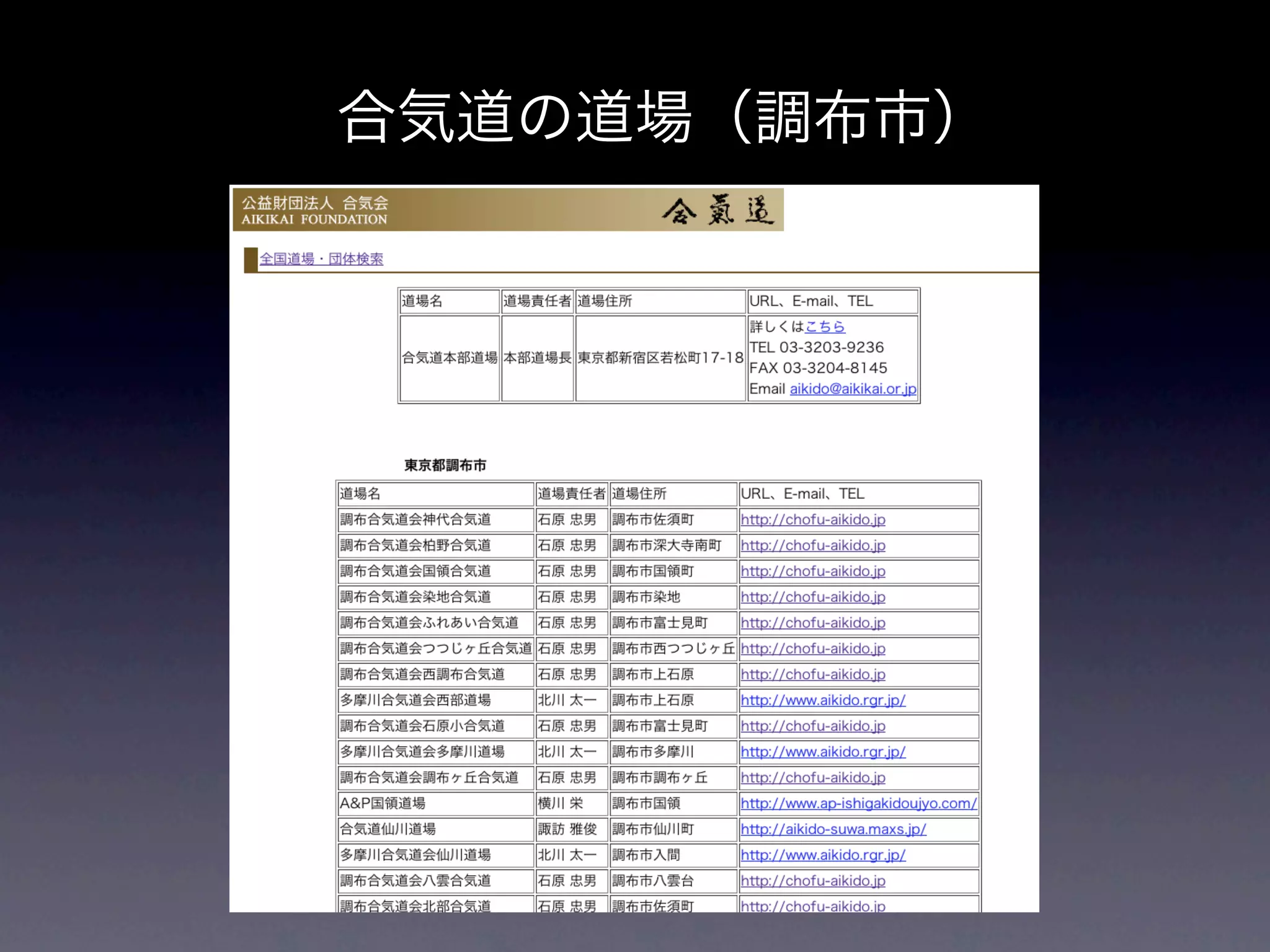Select 石原 忠男 in the 神代合気道 row
This screenshot has width=1270, height=952.
tap(567, 520)
